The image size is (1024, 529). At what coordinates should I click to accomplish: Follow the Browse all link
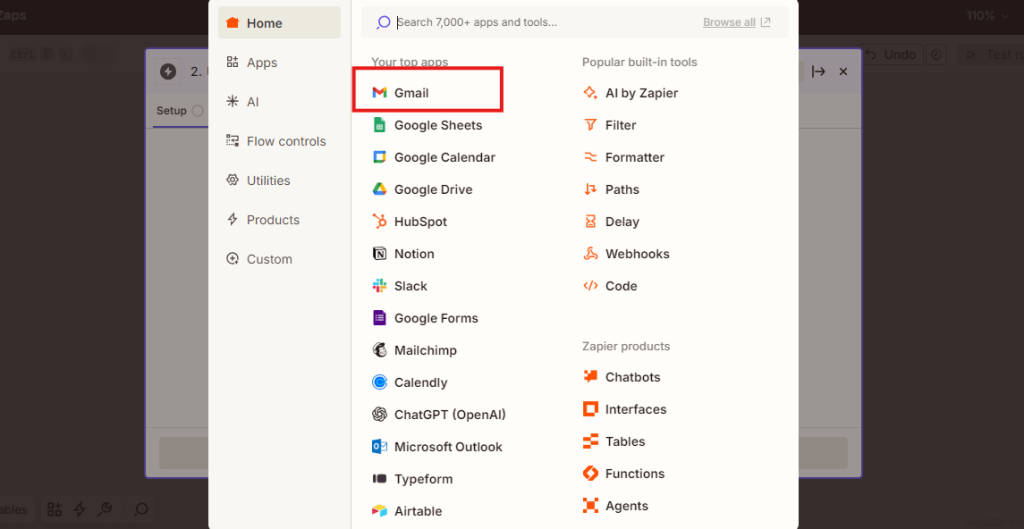pyautogui.click(x=736, y=22)
